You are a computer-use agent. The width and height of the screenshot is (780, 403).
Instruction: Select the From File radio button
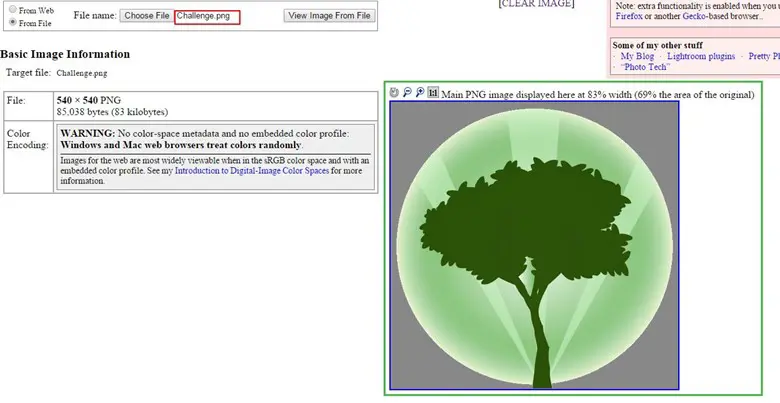tap(12, 22)
